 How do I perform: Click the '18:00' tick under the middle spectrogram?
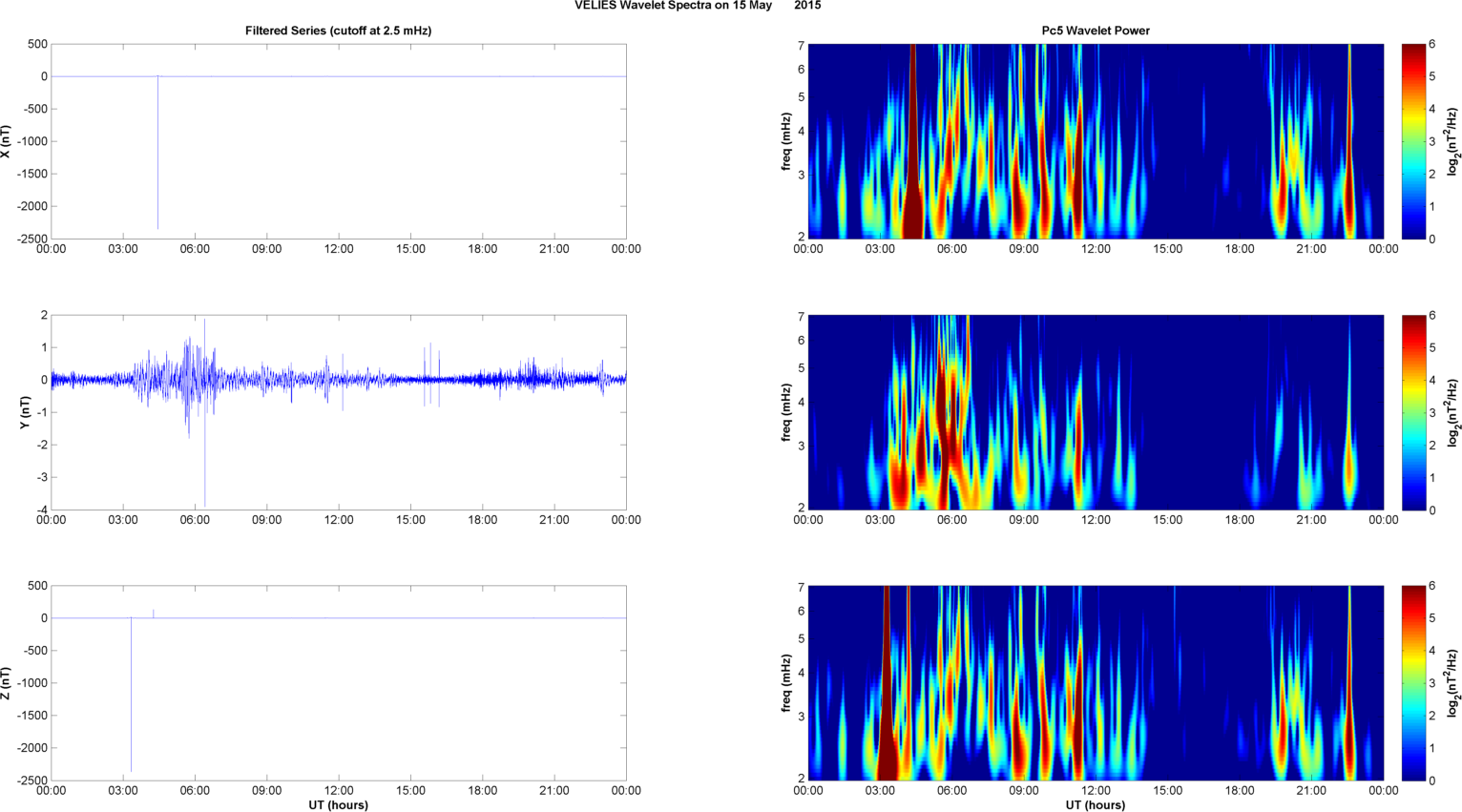[1240, 520]
